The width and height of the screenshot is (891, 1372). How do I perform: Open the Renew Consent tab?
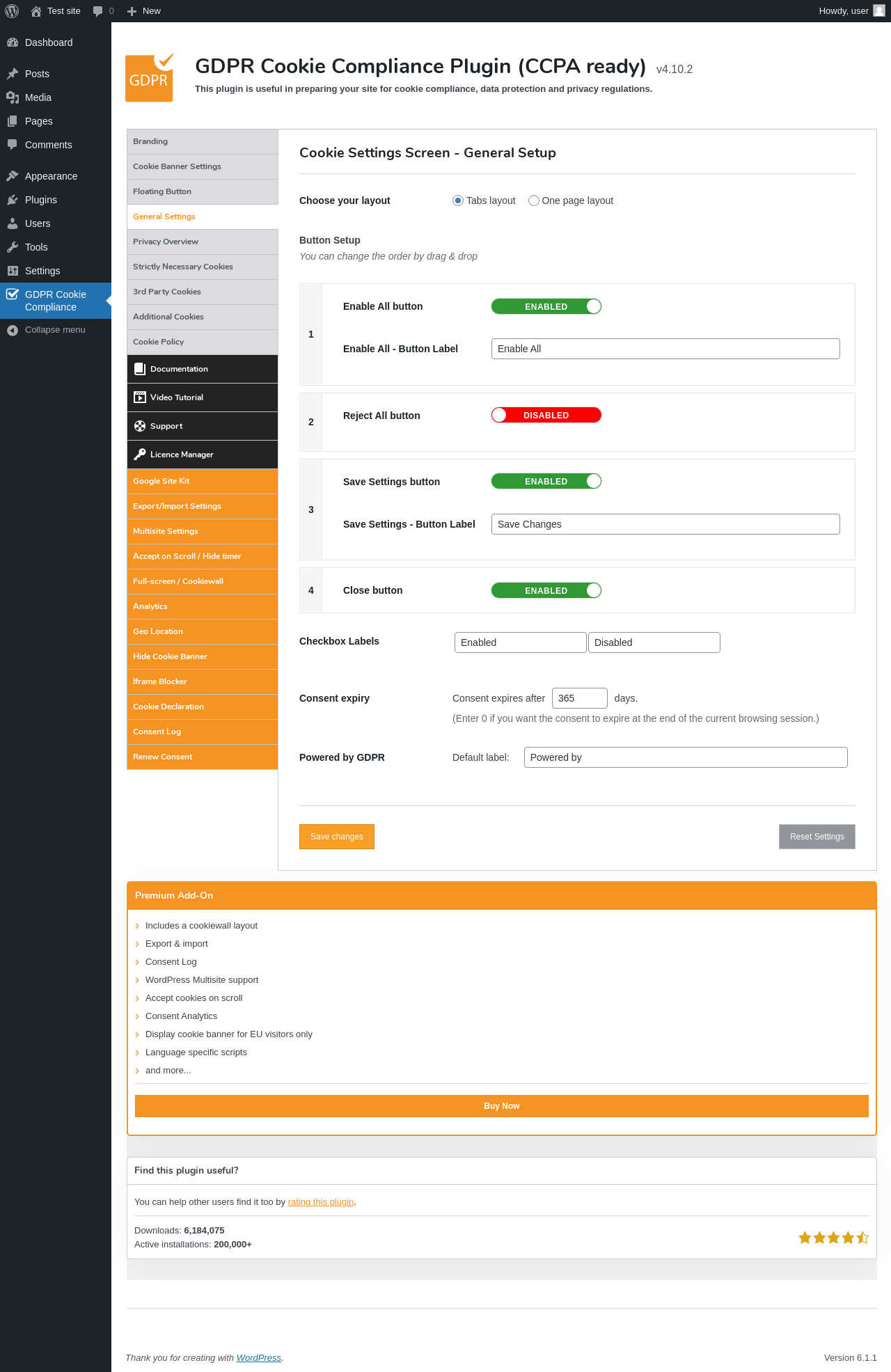coord(203,757)
